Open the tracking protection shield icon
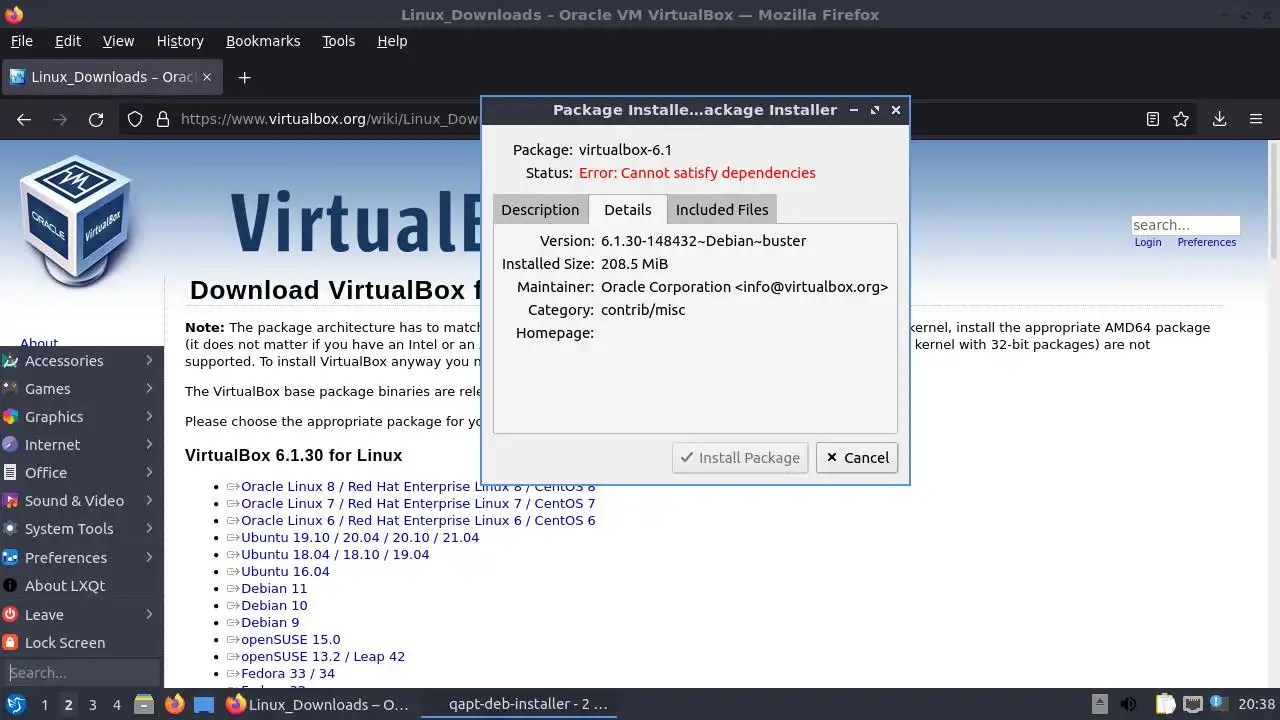The width and height of the screenshot is (1280, 720). coord(135,119)
